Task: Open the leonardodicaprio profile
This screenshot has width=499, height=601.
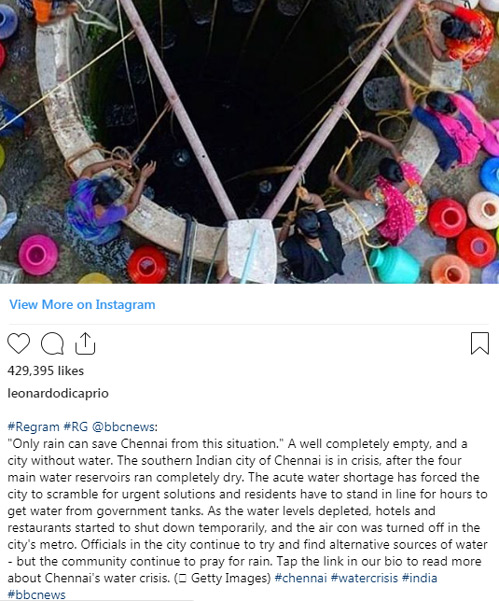Action: click(x=58, y=393)
